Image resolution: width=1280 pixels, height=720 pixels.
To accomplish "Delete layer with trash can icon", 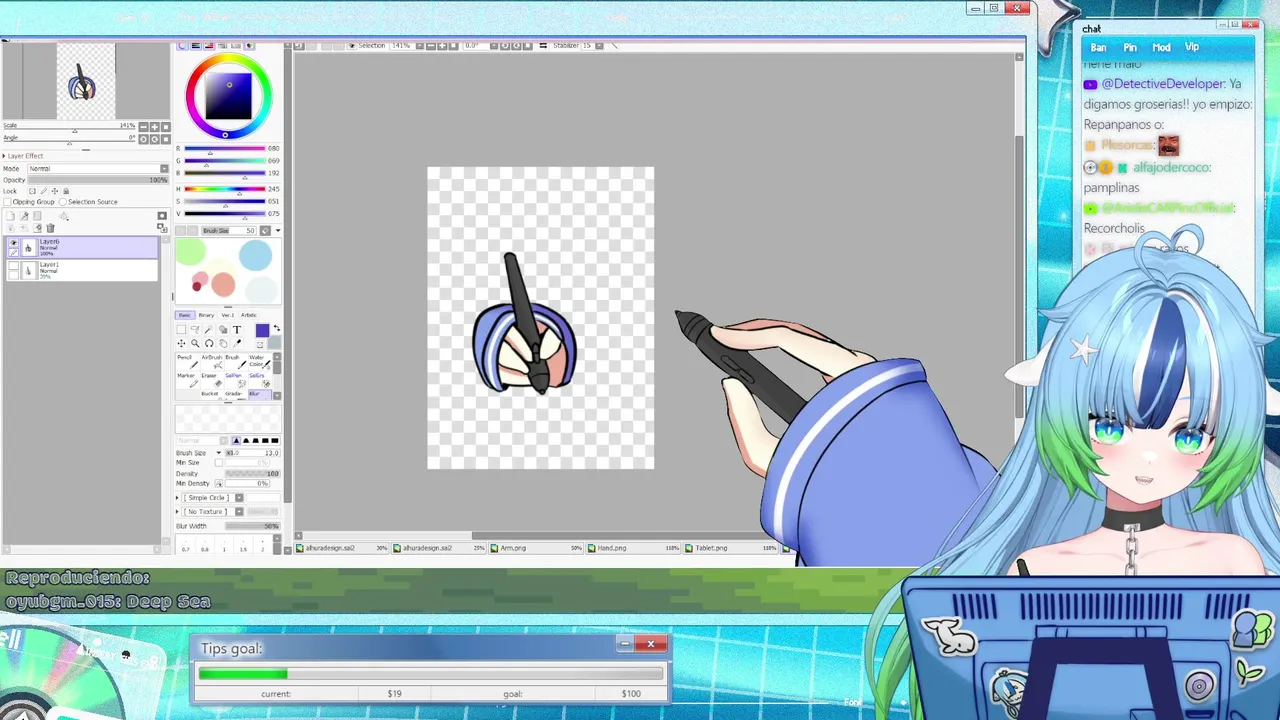I will 50,228.
